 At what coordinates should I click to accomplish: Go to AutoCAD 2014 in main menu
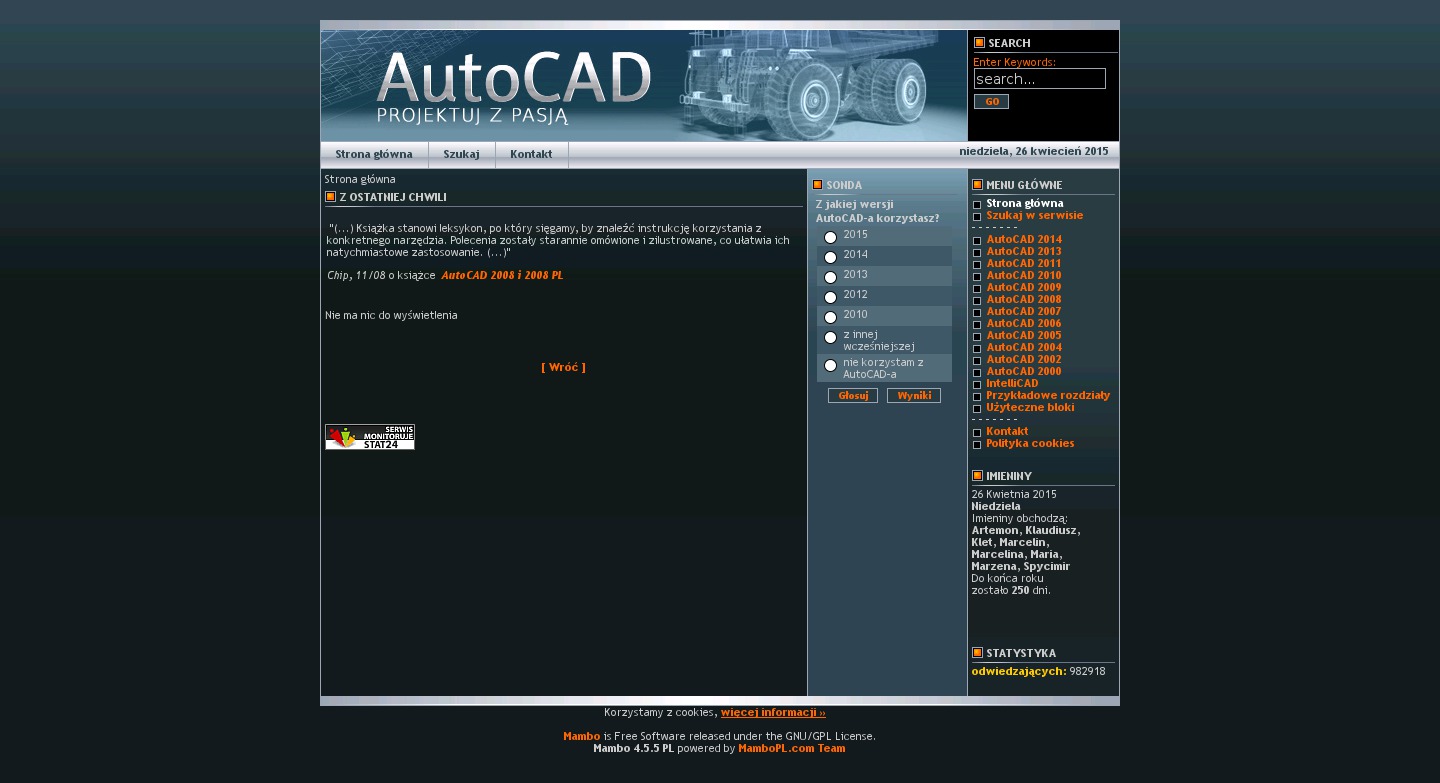1023,240
